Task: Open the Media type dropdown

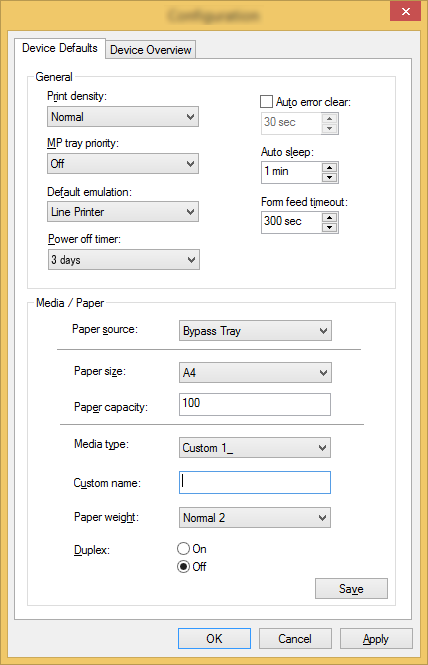Action: (x=255, y=448)
